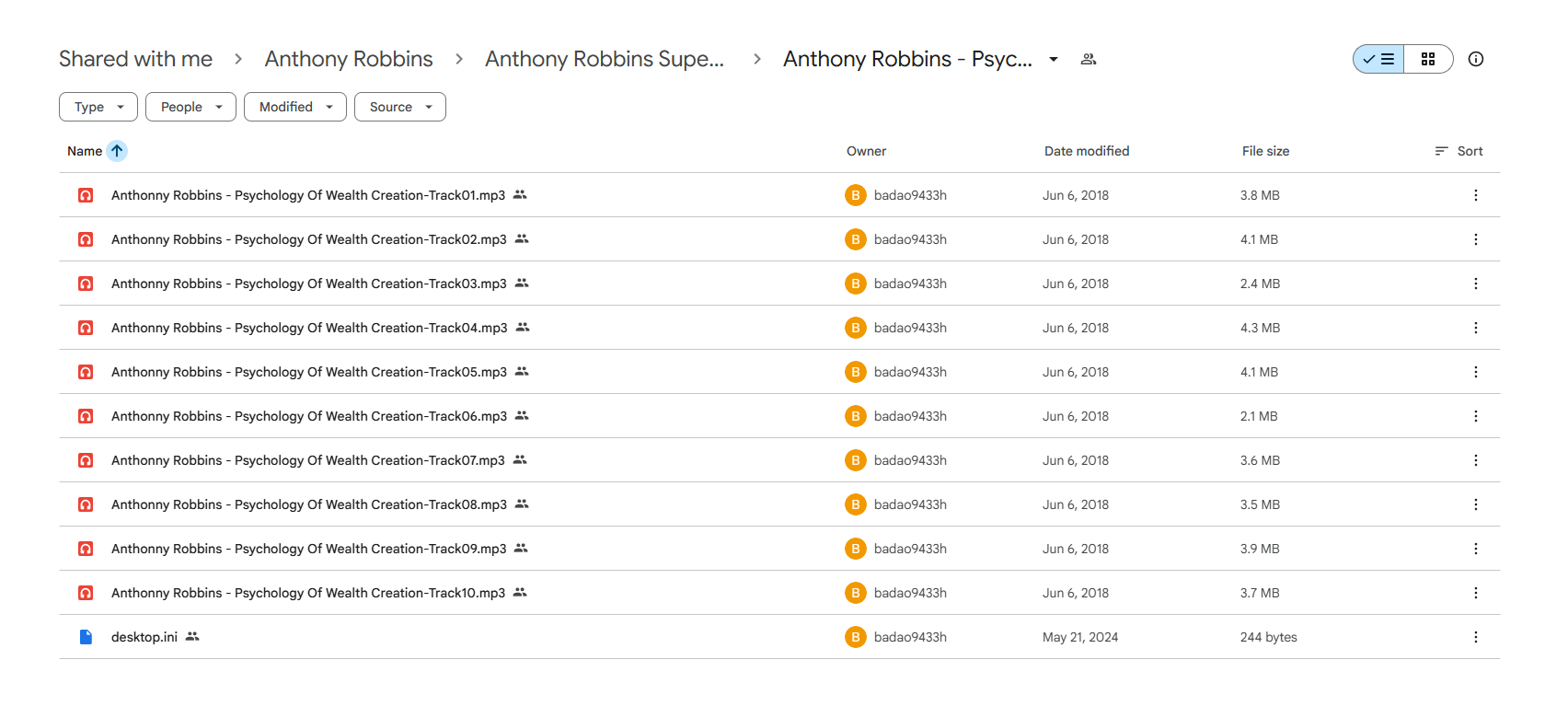Open more actions for Track03.mp3
Screen dimensions: 1568x718
pos(1476,284)
